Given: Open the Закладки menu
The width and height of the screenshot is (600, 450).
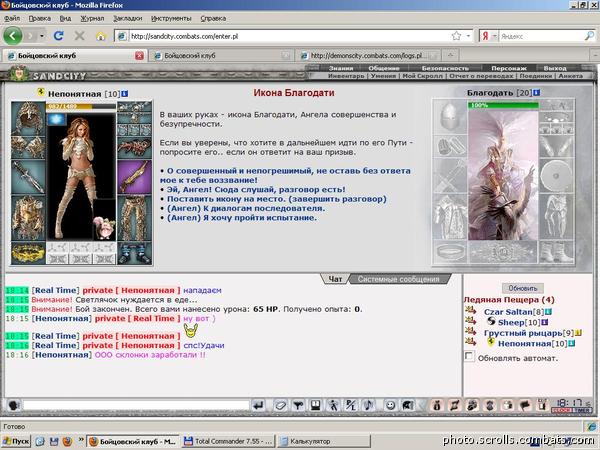Looking at the screenshot, I should (127, 18).
